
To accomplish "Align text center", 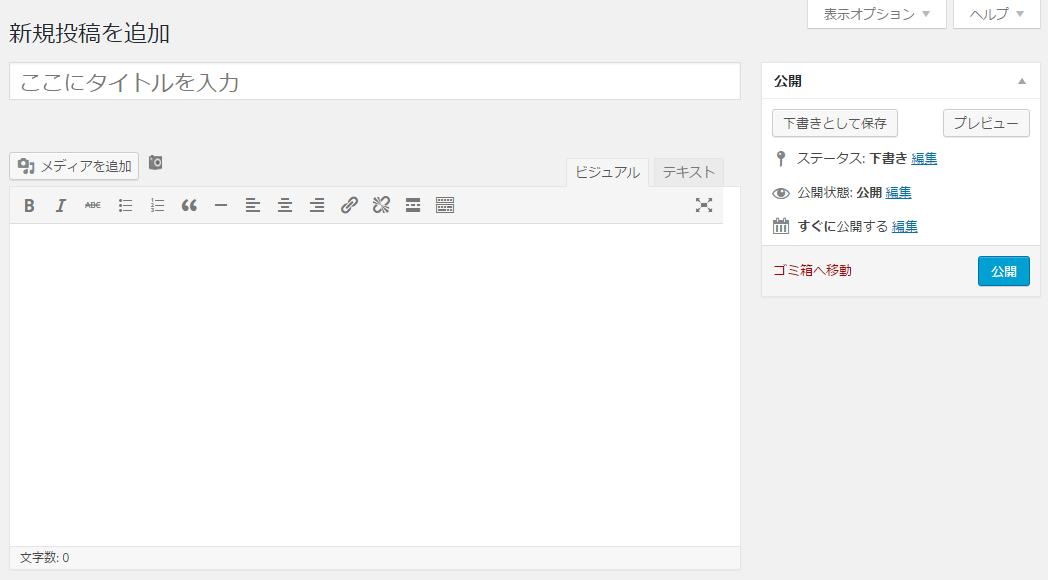I will [285, 205].
